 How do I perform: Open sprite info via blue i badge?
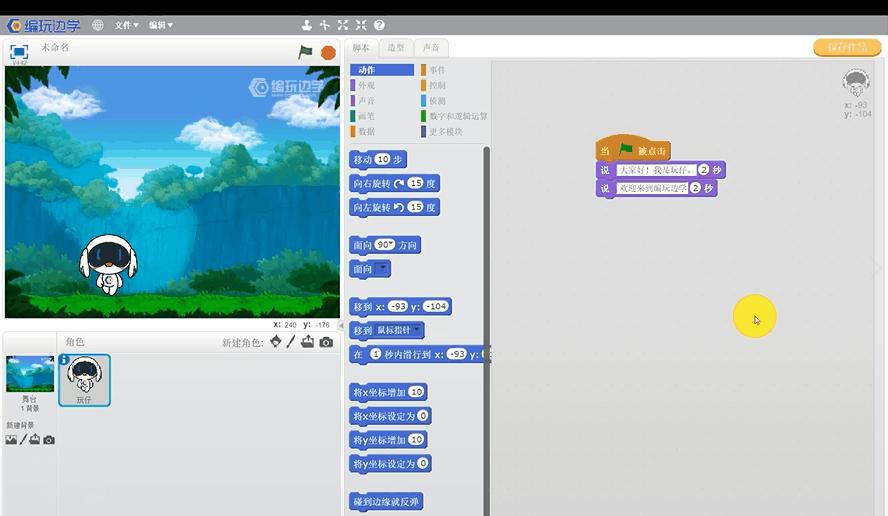[64, 360]
